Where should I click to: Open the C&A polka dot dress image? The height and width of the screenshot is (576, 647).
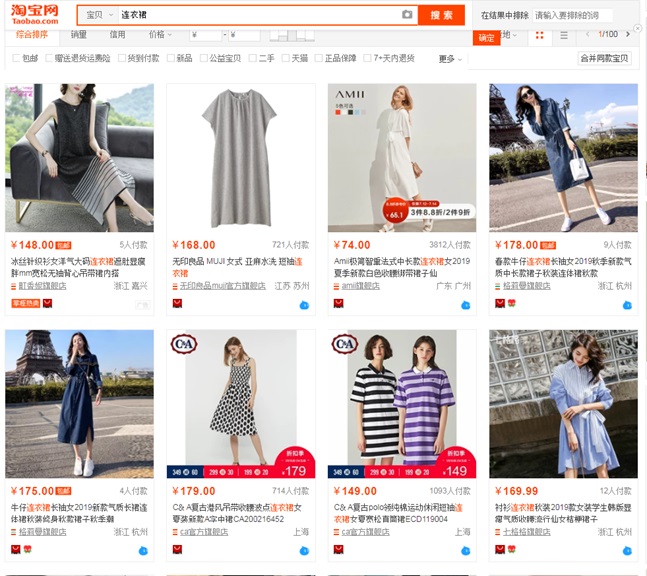coord(241,404)
